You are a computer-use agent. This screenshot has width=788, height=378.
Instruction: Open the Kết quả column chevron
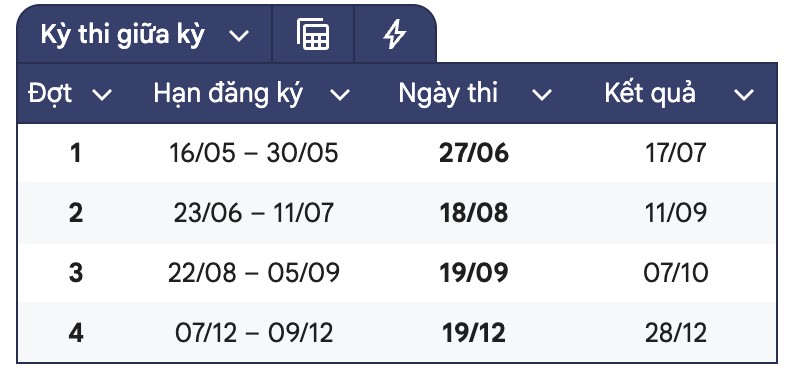tap(744, 94)
